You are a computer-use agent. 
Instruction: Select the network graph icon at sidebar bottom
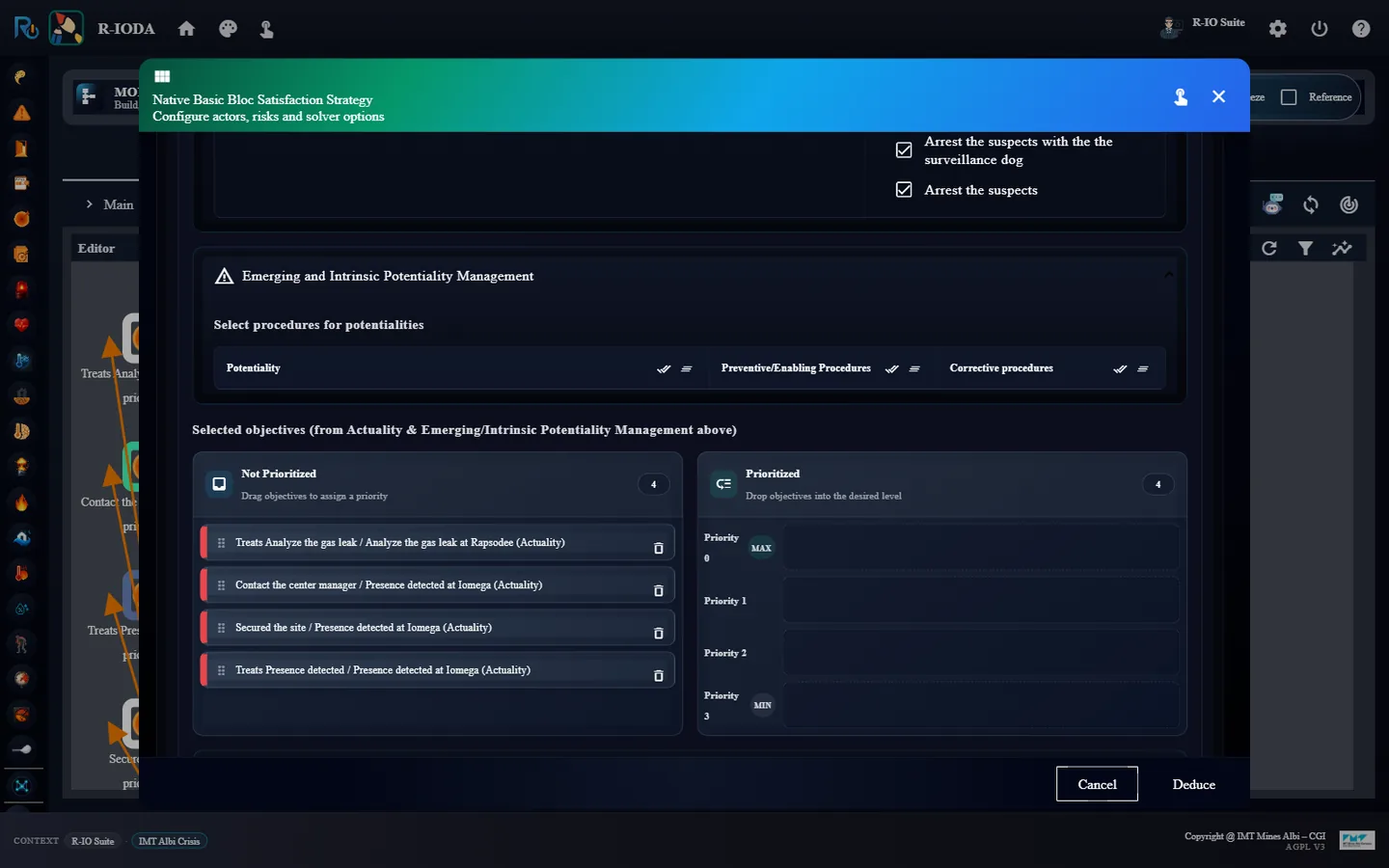(x=21, y=786)
